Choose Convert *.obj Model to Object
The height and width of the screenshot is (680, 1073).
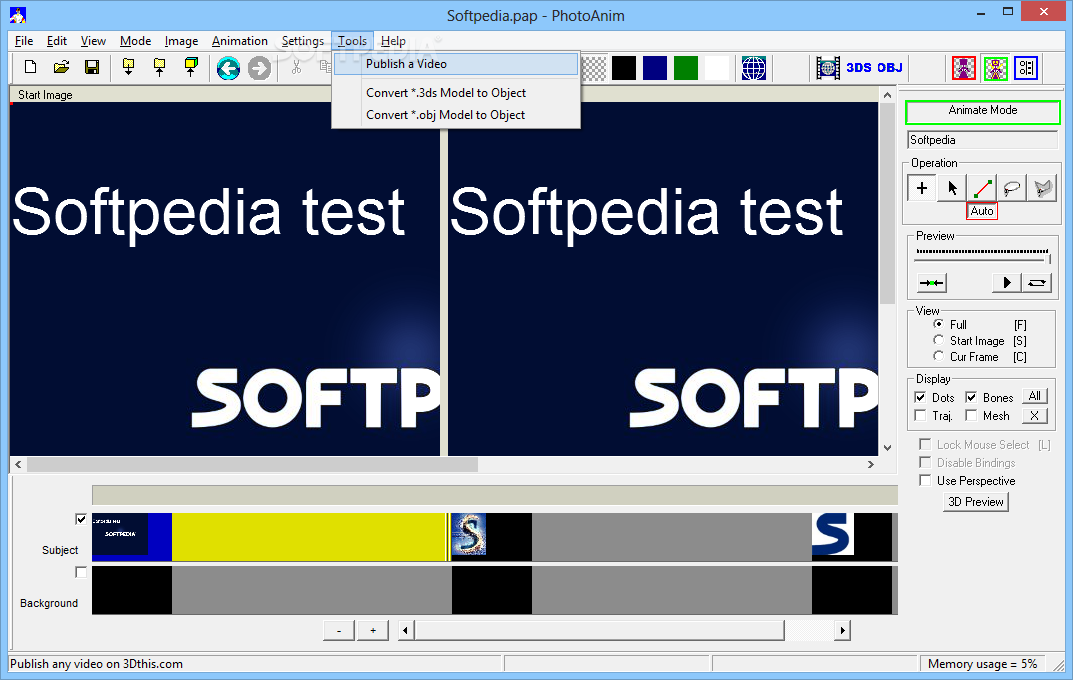point(456,115)
